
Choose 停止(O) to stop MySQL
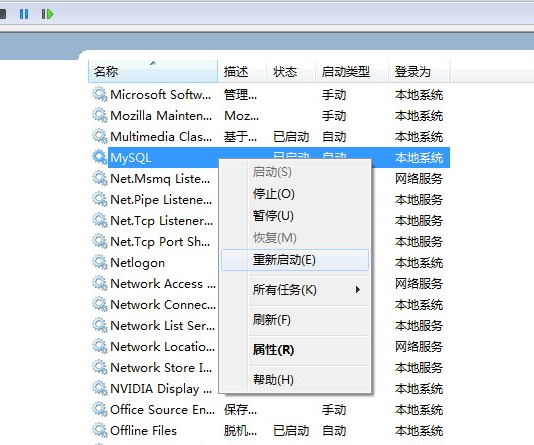coord(295,194)
